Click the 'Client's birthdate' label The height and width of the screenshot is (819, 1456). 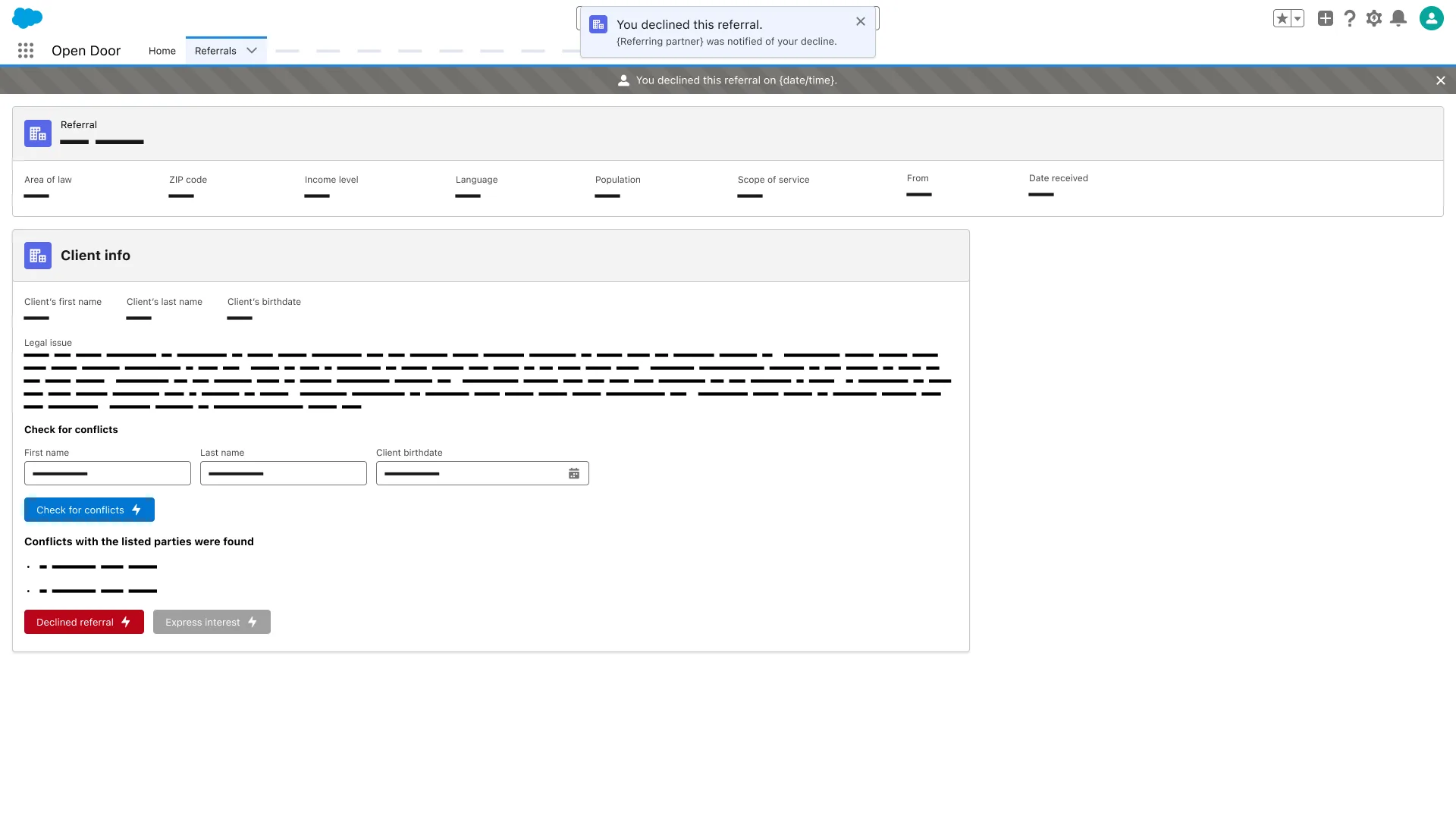pyautogui.click(x=264, y=302)
